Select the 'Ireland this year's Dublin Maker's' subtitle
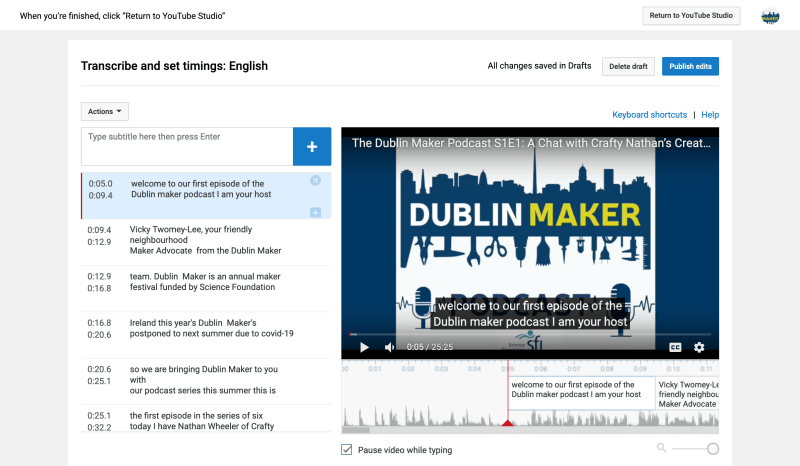 coord(206,335)
